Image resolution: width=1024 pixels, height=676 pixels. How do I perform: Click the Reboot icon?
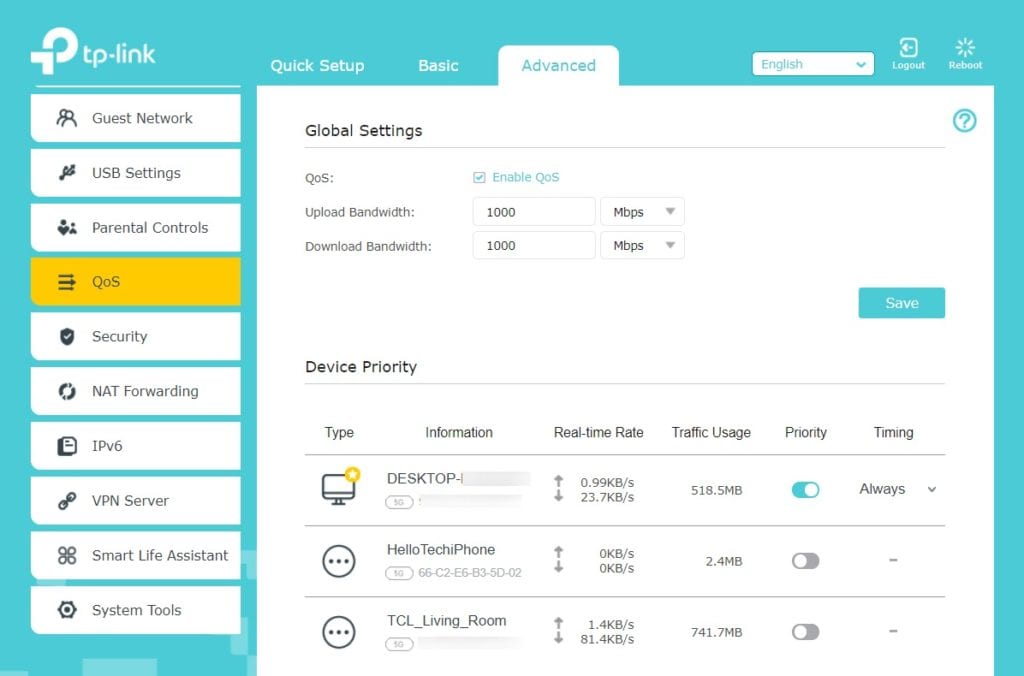965,48
